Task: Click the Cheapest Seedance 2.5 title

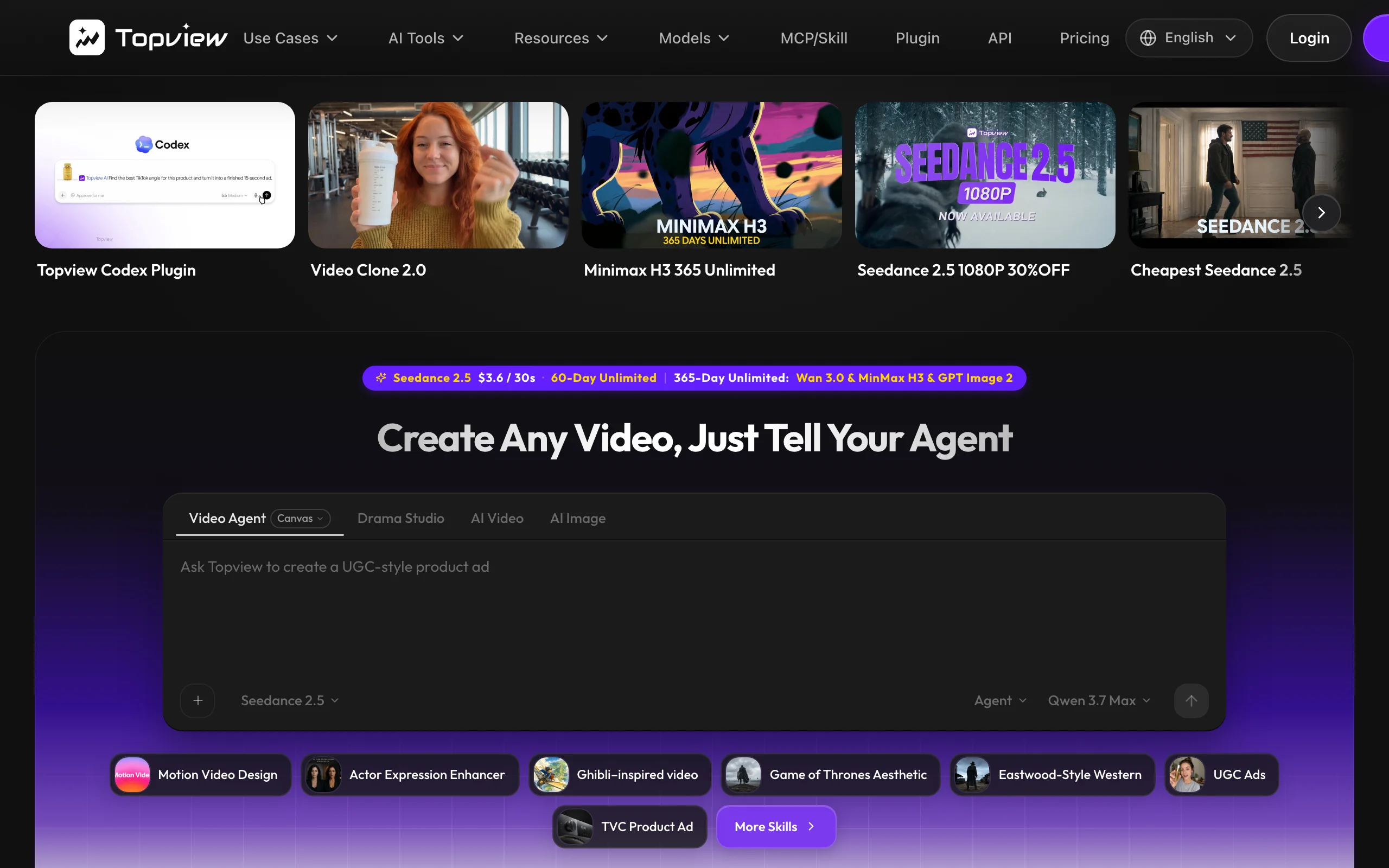Action: pyautogui.click(x=1216, y=270)
